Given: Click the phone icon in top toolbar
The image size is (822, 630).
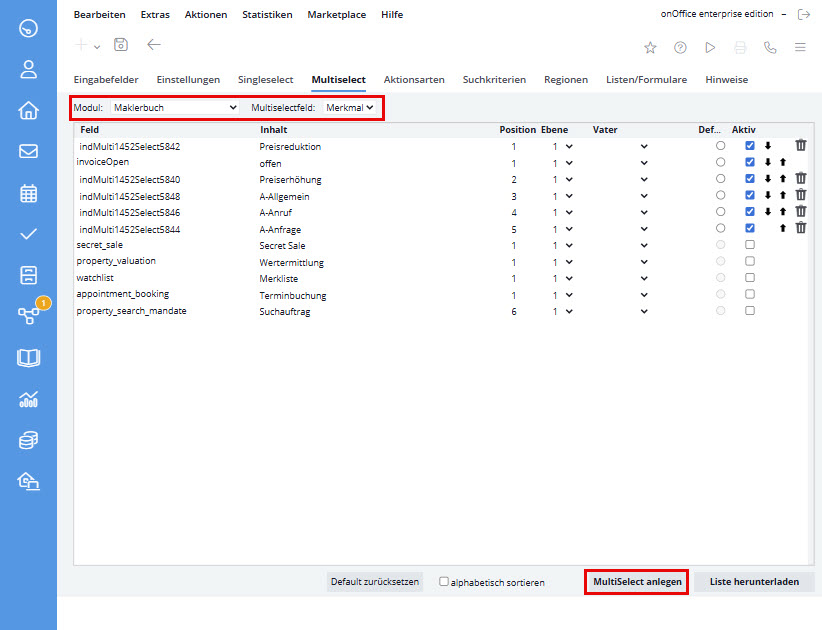Looking at the screenshot, I should (x=769, y=47).
